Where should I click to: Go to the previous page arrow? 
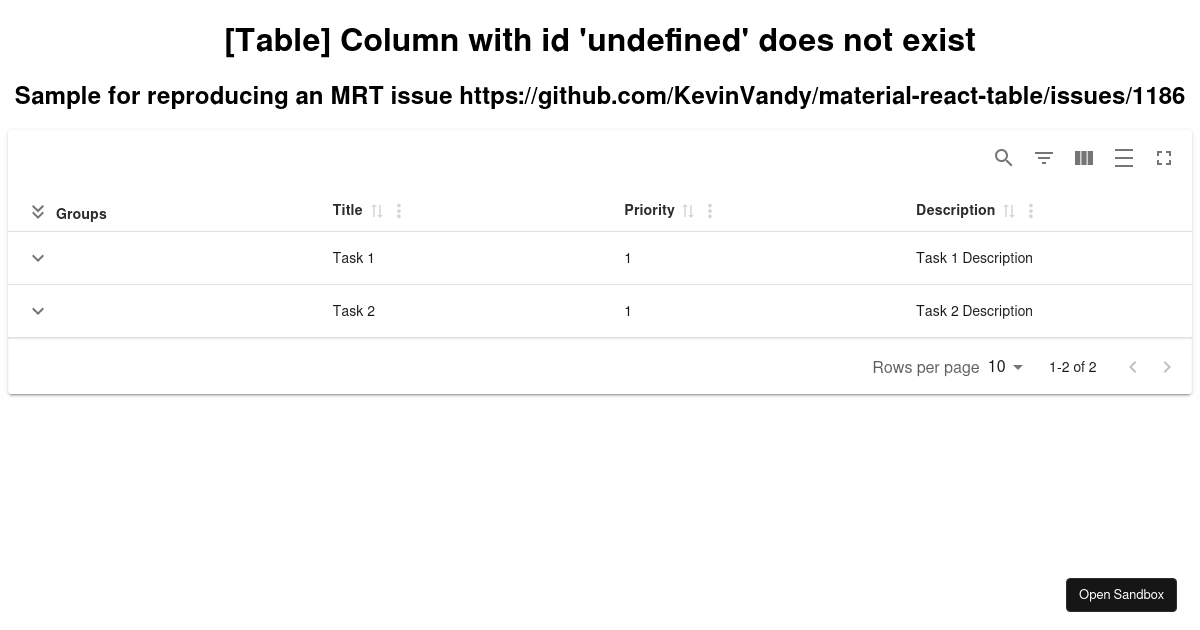(x=1133, y=367)
